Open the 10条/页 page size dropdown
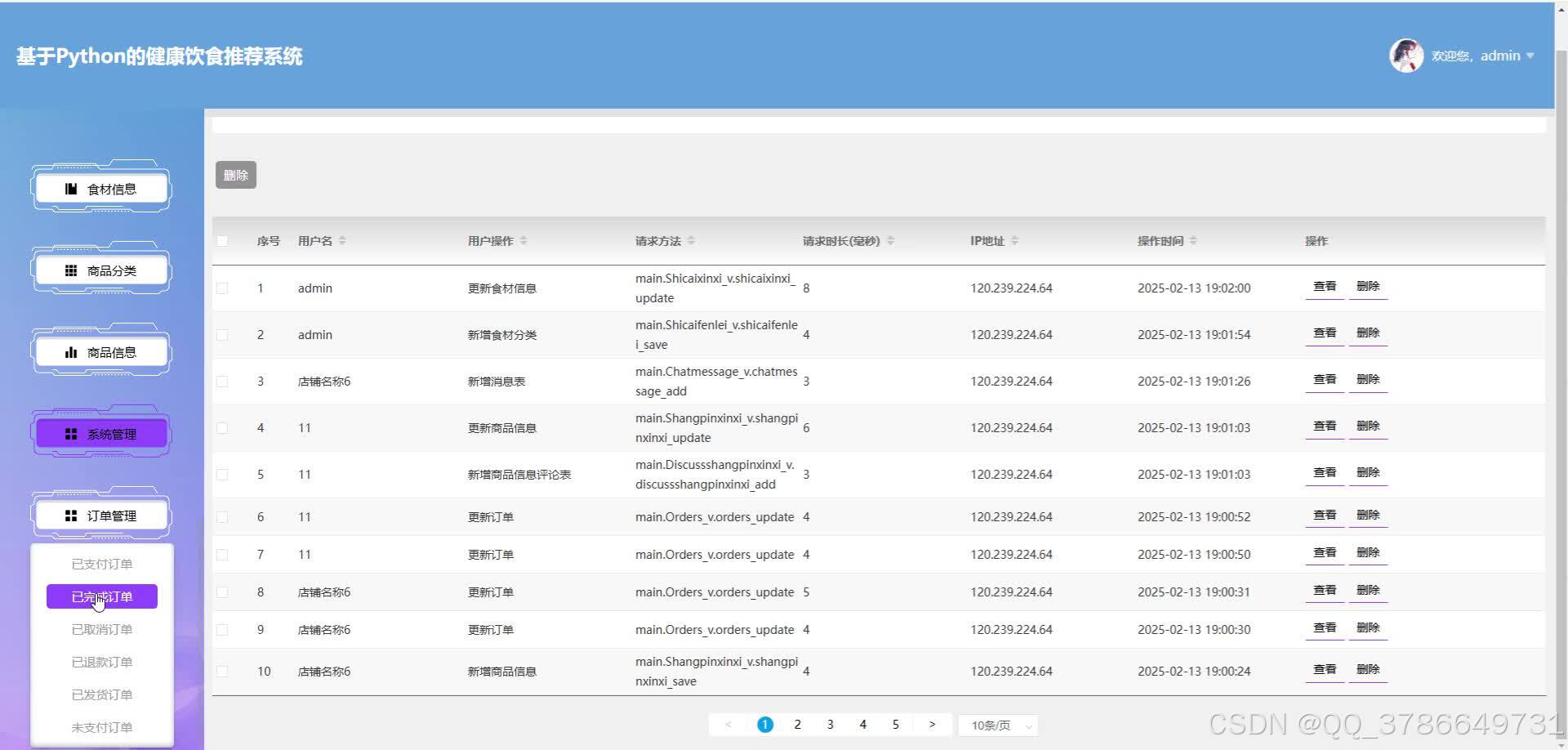 tap(999, 725)
